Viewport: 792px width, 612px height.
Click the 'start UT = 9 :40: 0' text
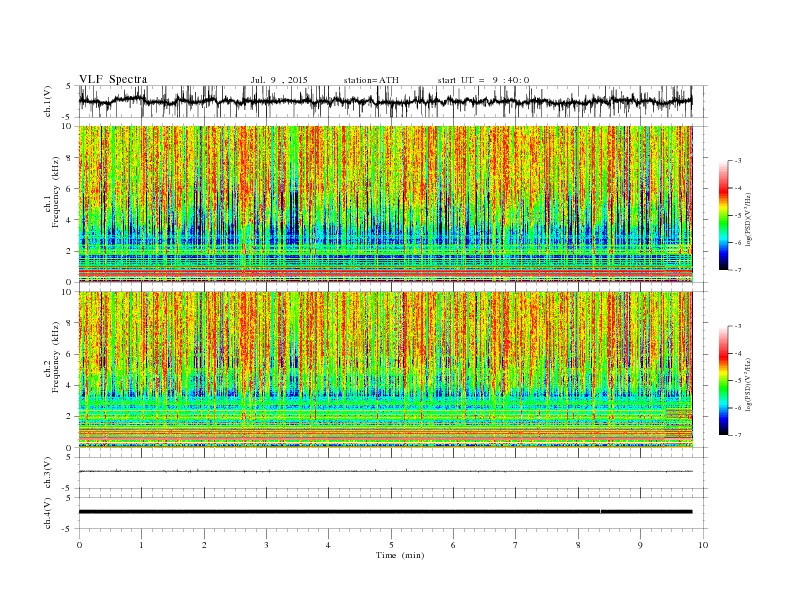[x=483, y=80]
